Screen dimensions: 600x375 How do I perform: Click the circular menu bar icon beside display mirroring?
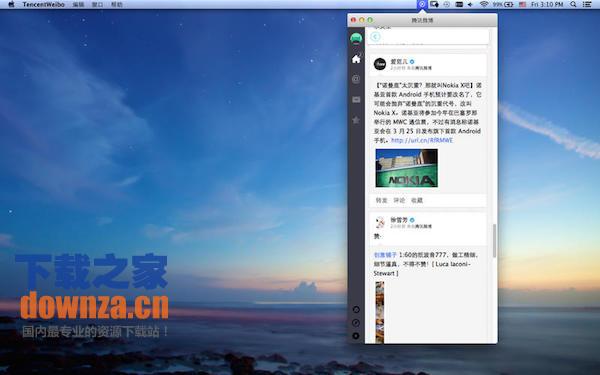pyautogui.click(x=447, y=4)
